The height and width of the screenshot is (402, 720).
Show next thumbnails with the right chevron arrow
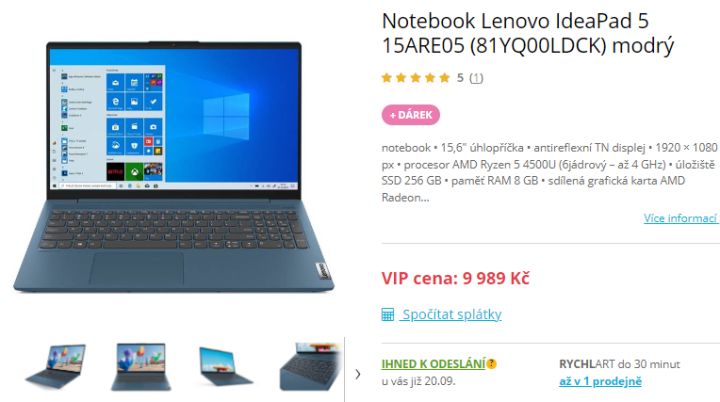point(358,374)
